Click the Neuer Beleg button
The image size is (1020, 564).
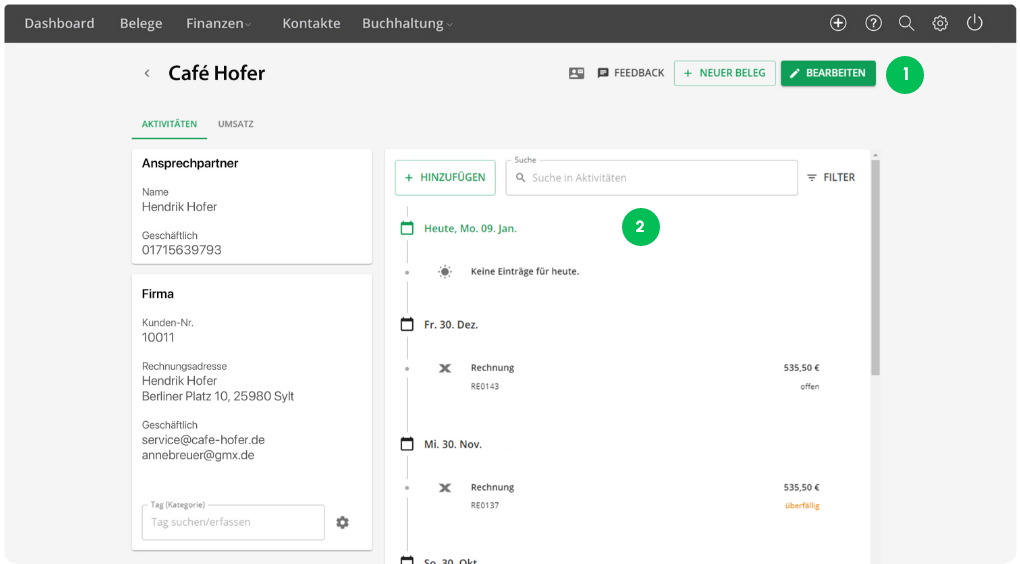pyautogui.click(x=724, y=73)
